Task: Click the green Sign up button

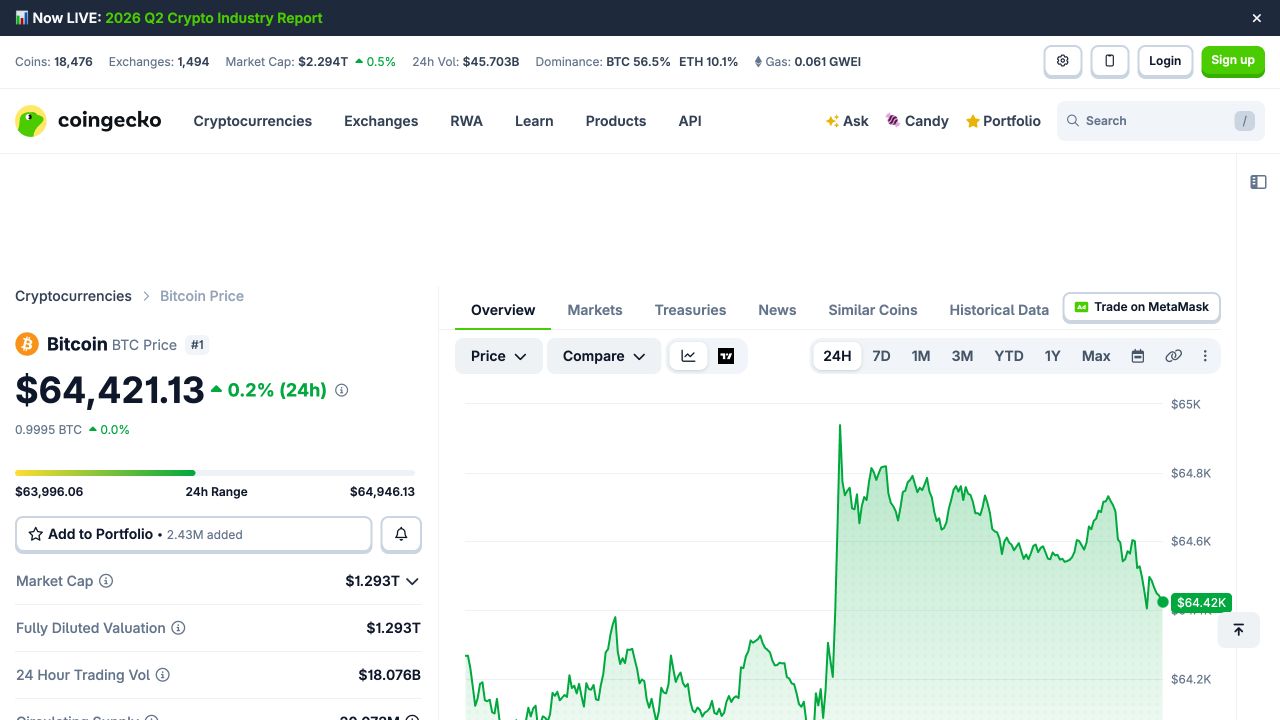Action: tap(1233, 61)
